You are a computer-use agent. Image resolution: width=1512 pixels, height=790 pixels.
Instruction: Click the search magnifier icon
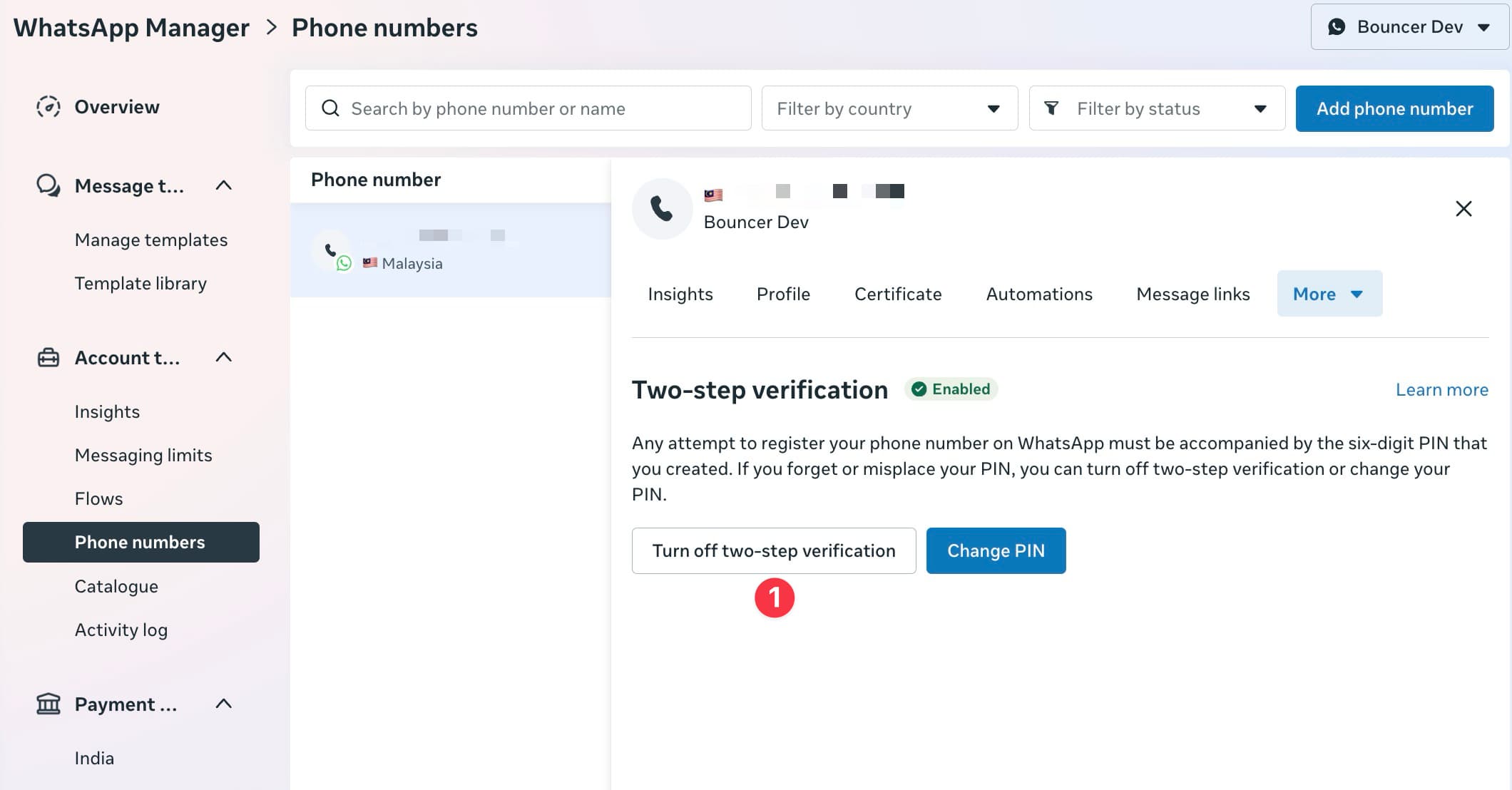click(x=330, y=108)
